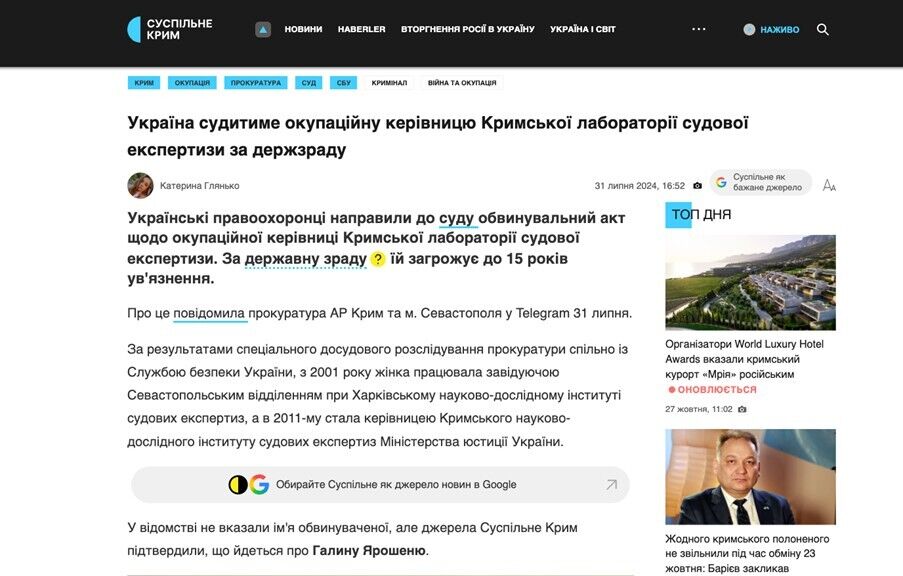The width and height of the screenshot is (903, 576).
Task: Select the Окупація tag
Action: pos(192,83)
